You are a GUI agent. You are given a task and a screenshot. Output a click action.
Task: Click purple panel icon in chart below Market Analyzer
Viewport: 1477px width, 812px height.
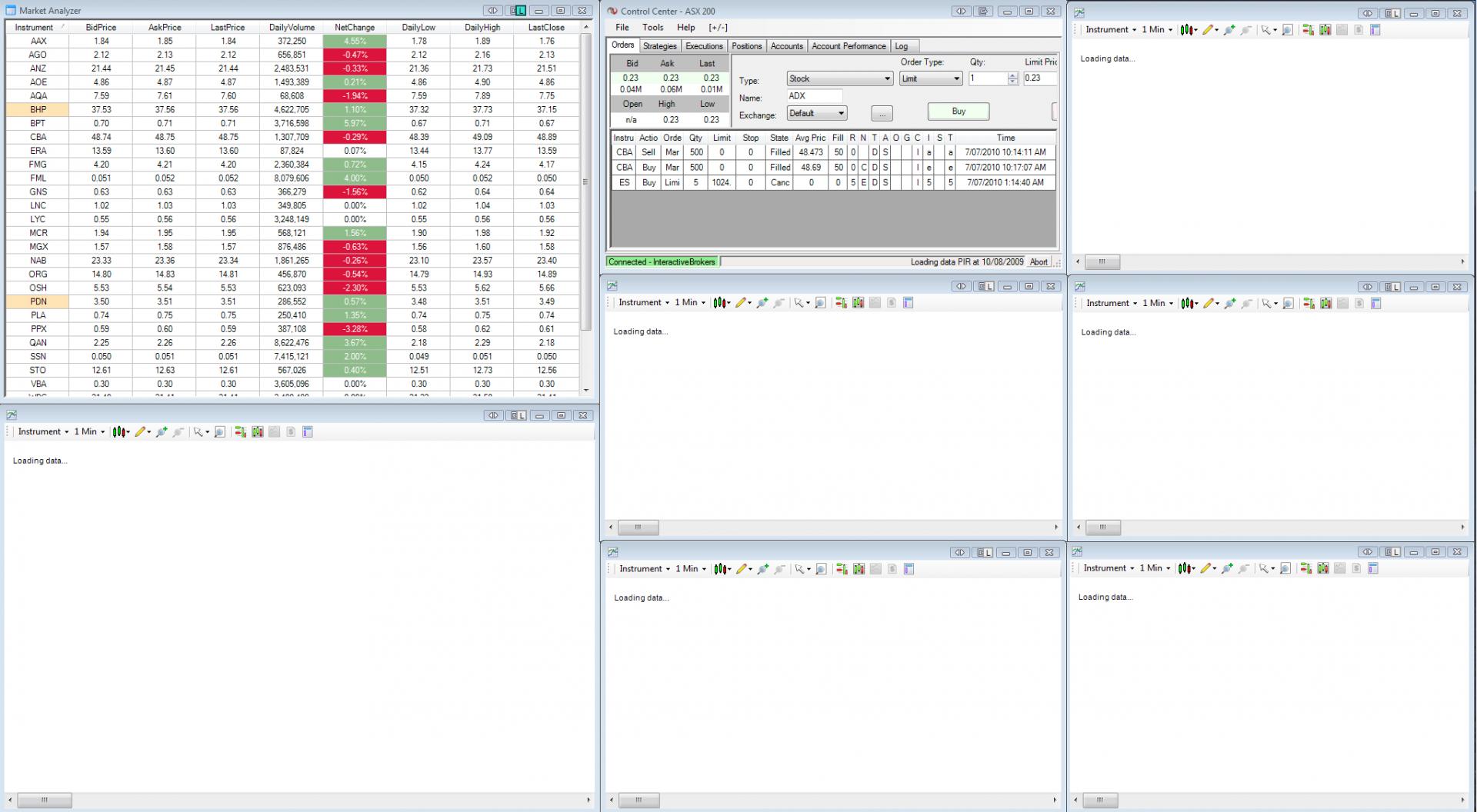coord(308,432)
